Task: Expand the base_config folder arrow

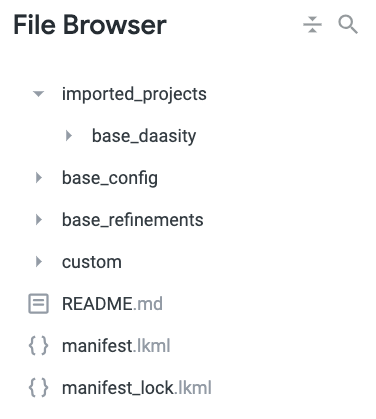Action: 39,178
